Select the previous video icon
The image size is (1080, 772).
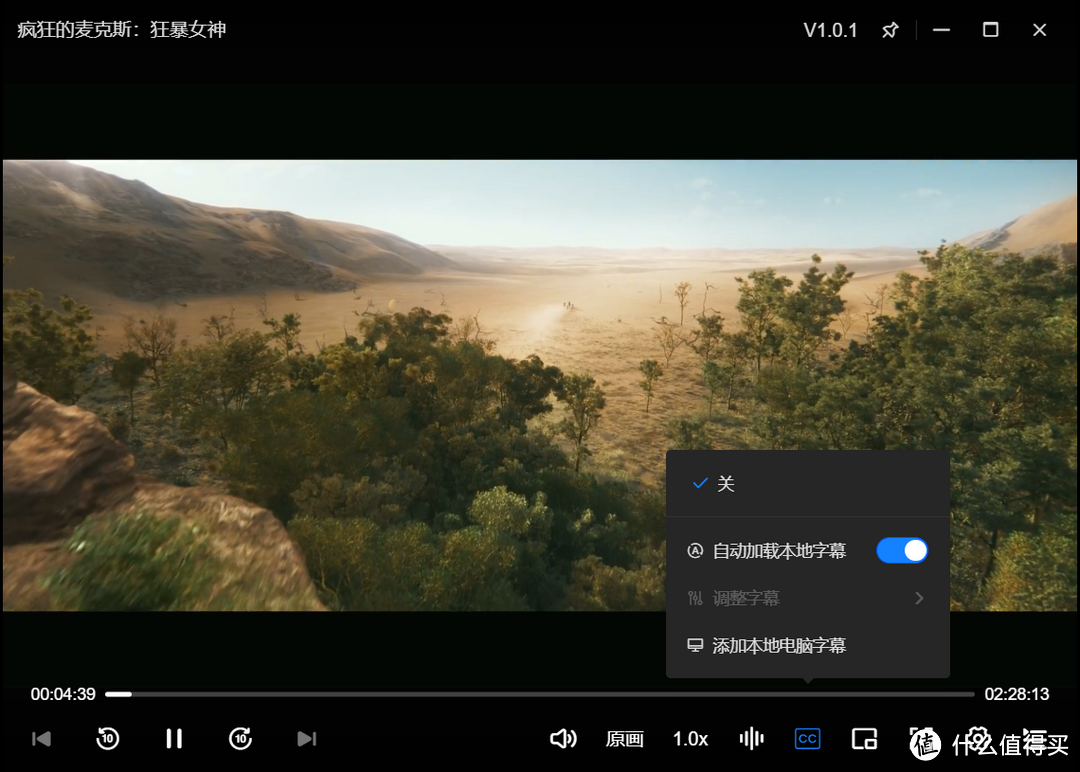click(x=40, y=738)
